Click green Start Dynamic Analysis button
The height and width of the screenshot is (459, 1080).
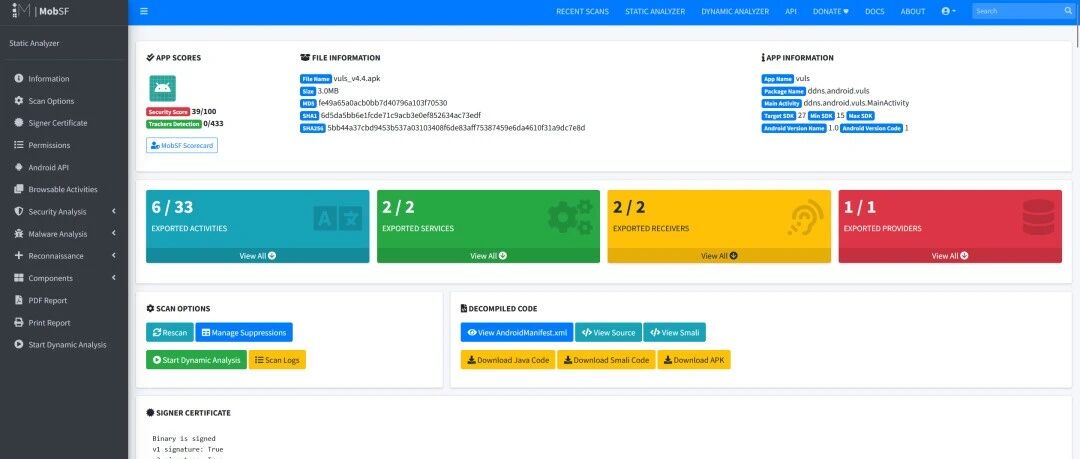[x=196, y=360]
